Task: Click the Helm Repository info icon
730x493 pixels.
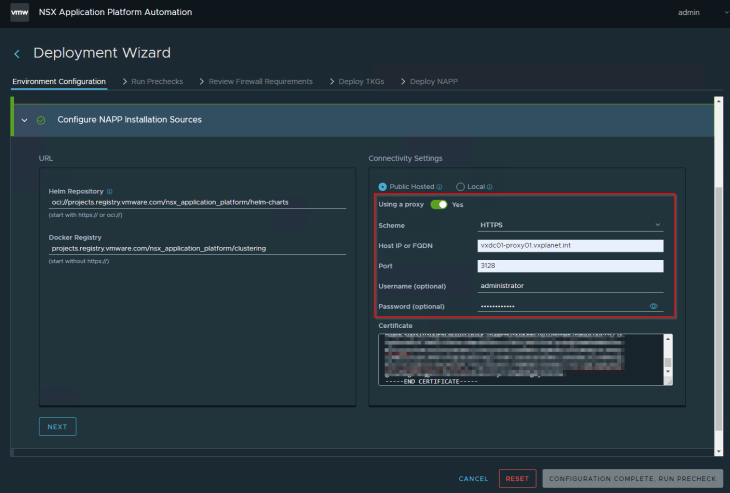Action: pyautogui.click(x=110, y=191)
